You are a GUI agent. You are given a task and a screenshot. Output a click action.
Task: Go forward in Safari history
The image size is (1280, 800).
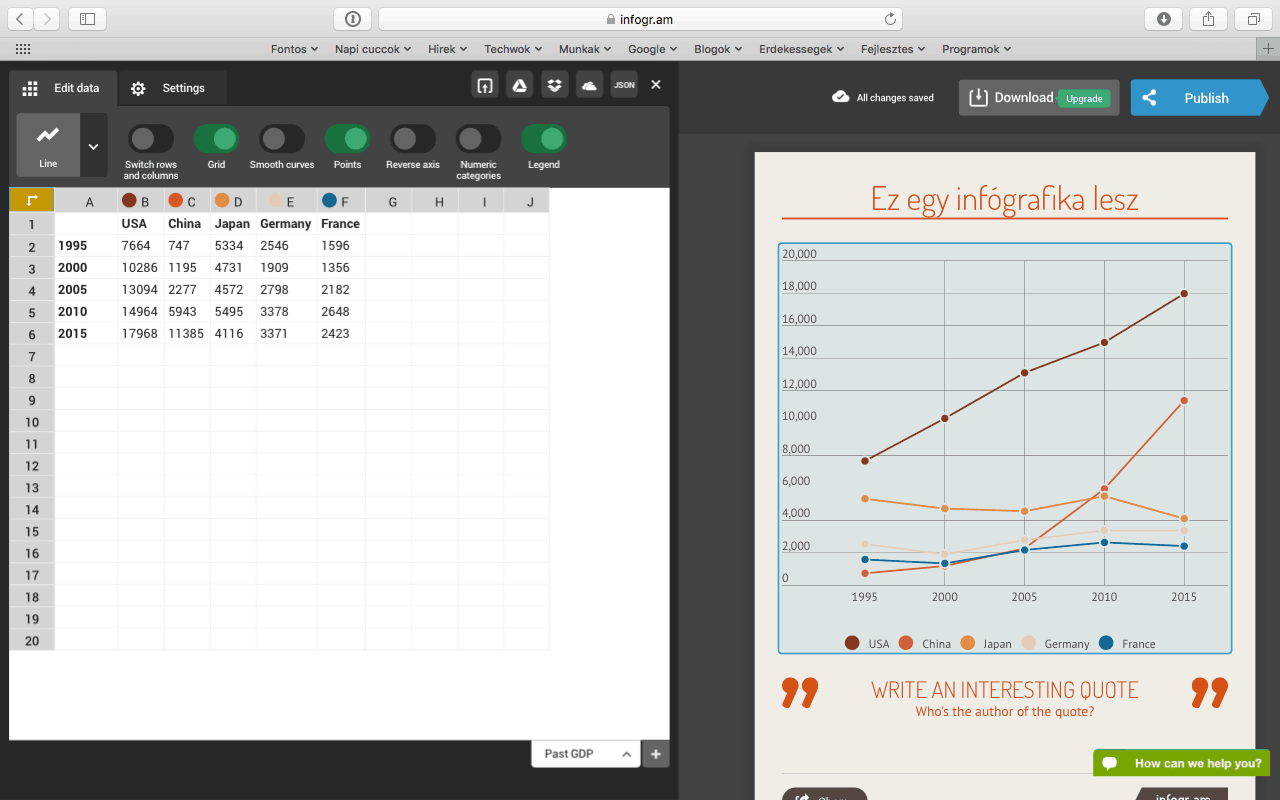(47, 19)
